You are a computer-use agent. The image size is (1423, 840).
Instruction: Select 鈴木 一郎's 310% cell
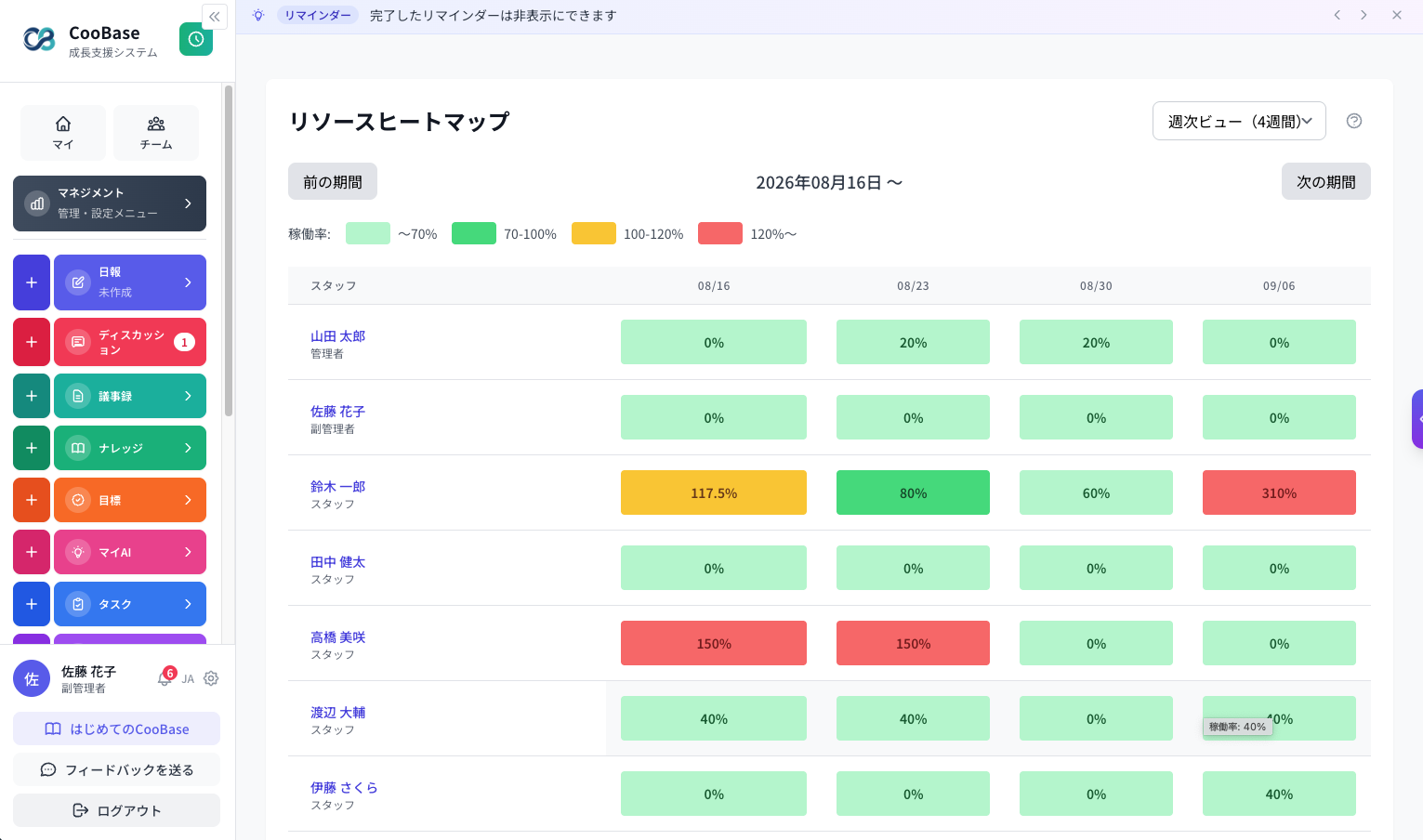(1279, 492)
